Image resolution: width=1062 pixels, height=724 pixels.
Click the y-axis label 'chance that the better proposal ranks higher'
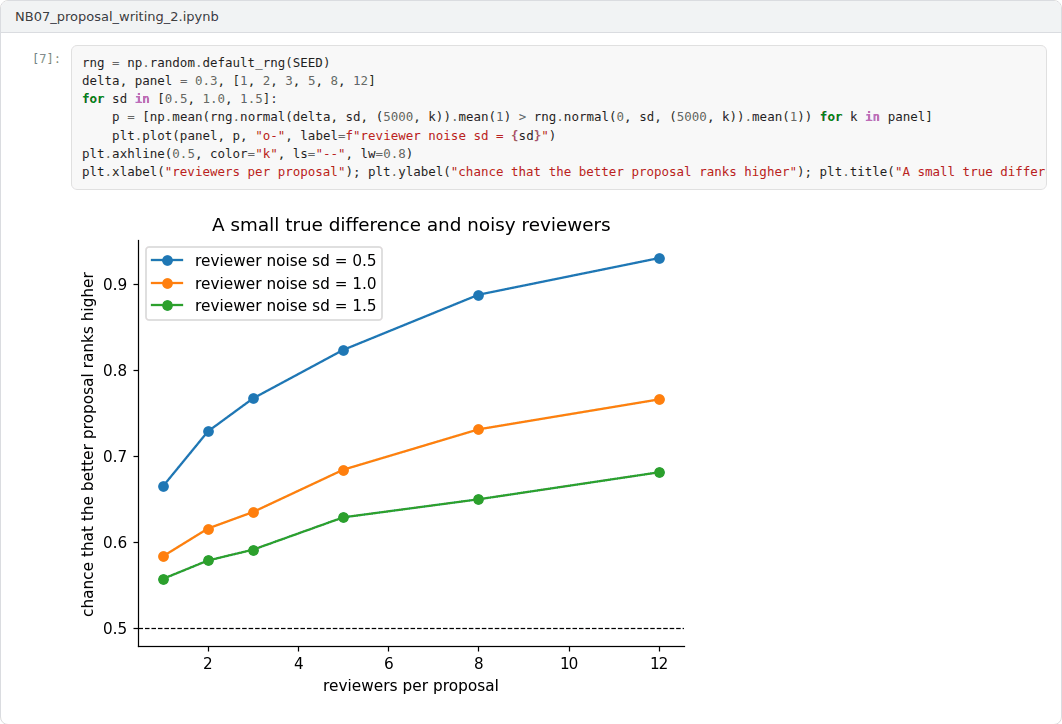[88, 444]
